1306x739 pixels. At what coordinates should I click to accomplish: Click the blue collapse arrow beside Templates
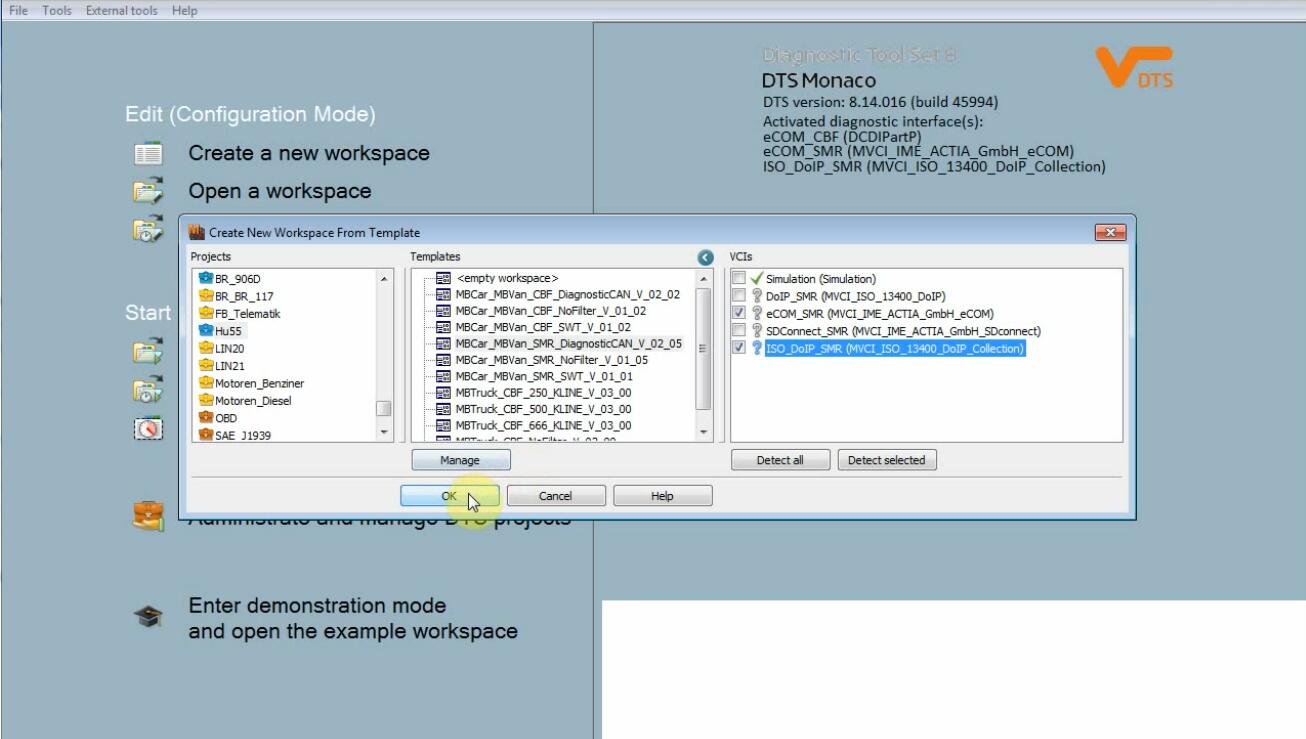click(x=705, y=258)
